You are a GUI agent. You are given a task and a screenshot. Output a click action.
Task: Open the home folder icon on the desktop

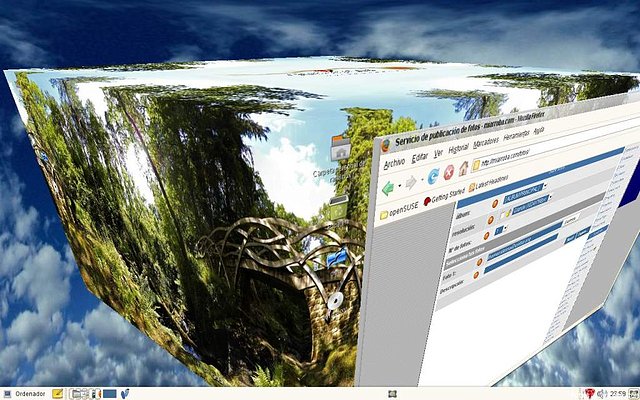tap(340, 149)
